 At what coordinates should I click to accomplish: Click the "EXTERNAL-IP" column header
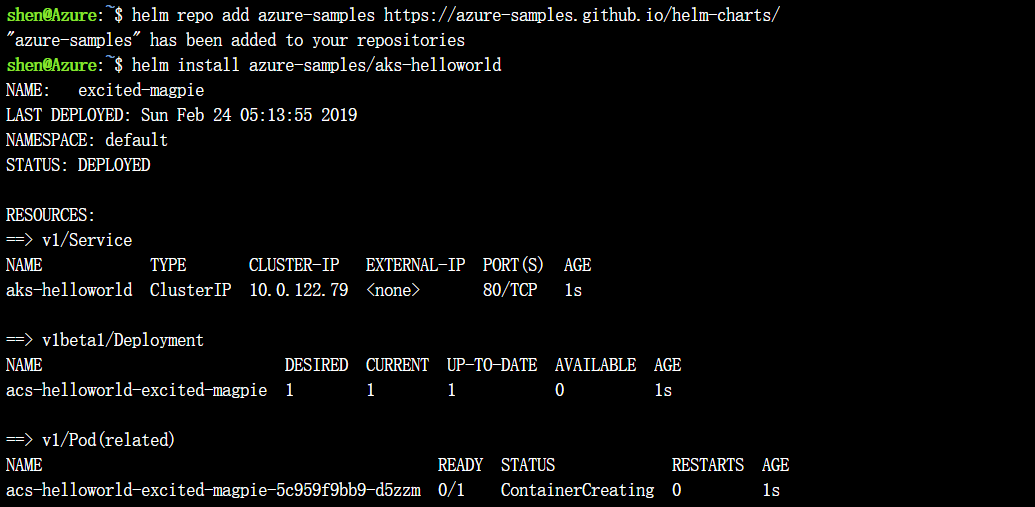click(x=416, y=265)
